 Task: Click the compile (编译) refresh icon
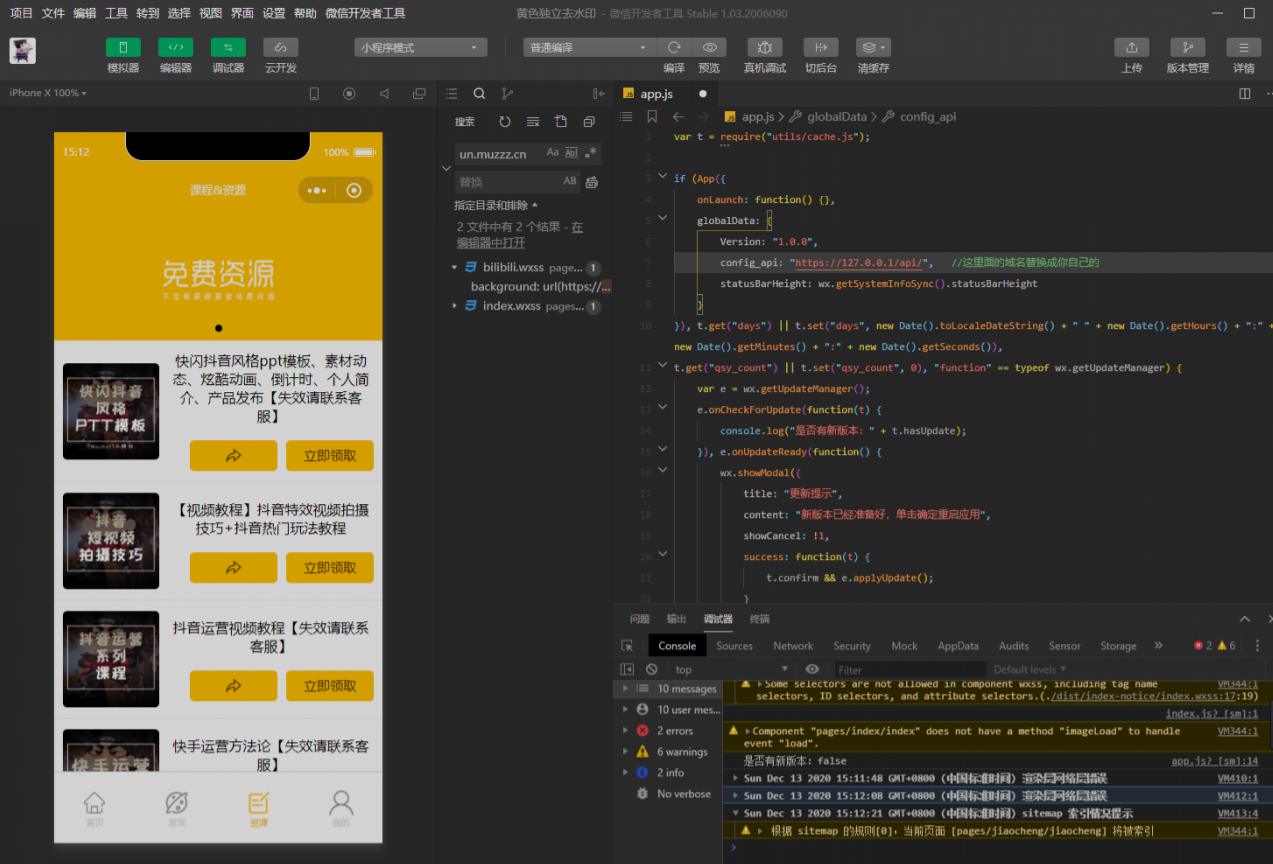click(674, 48)
